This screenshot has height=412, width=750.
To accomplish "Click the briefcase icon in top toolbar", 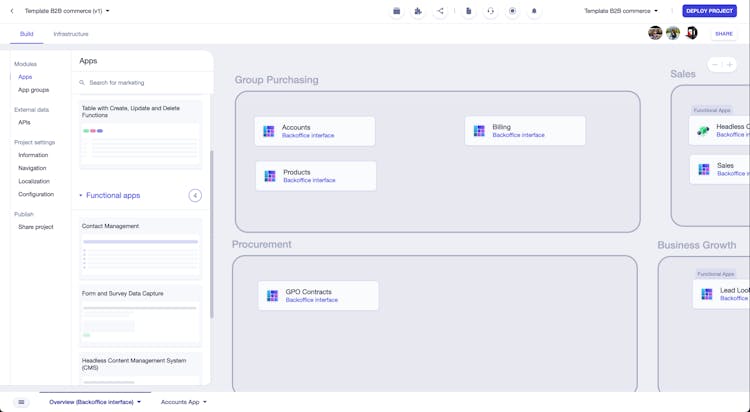I will 396,11.
